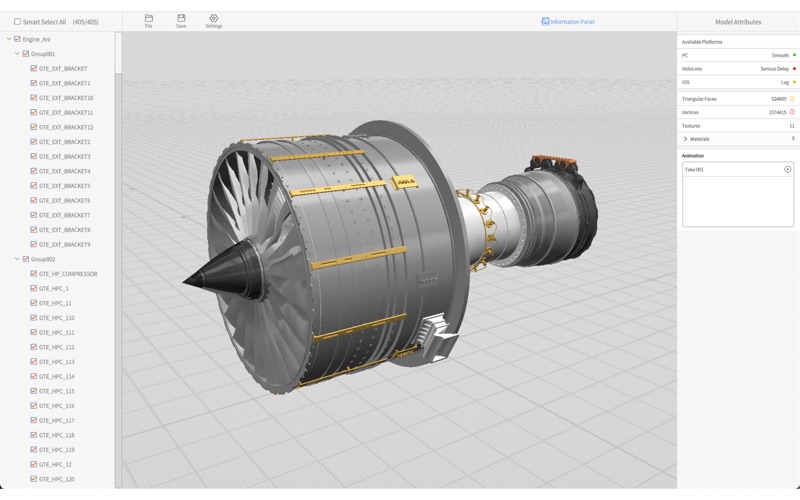Click the PC green status dot

(x=794, y=55)
